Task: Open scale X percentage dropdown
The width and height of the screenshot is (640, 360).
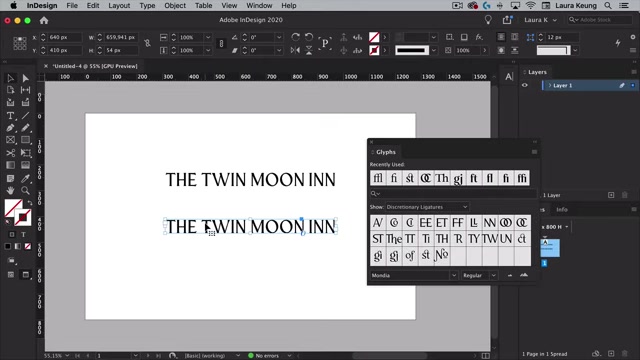Action: pos(208,37)
